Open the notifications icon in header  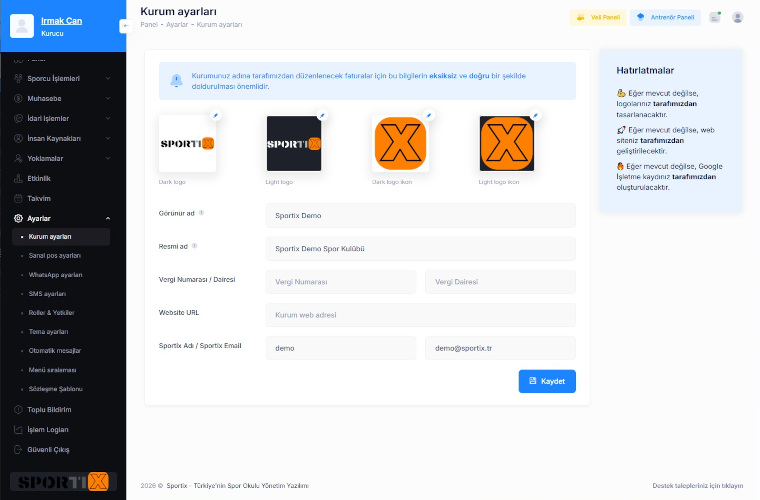[715, 17]
